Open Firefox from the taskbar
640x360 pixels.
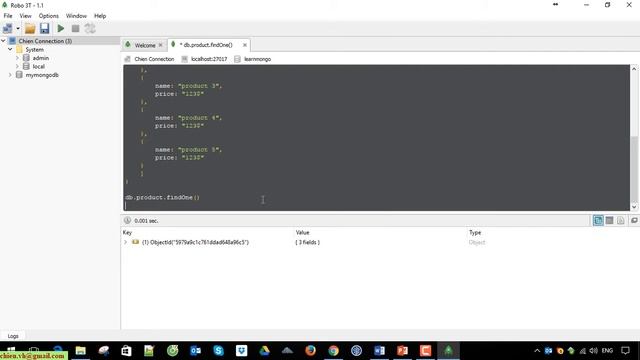click(x=310, y=351)
